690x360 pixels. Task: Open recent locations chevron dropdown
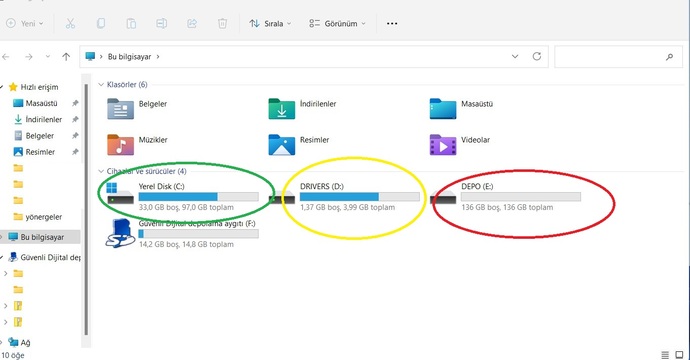pyautogui.click(x=48, y=57)
